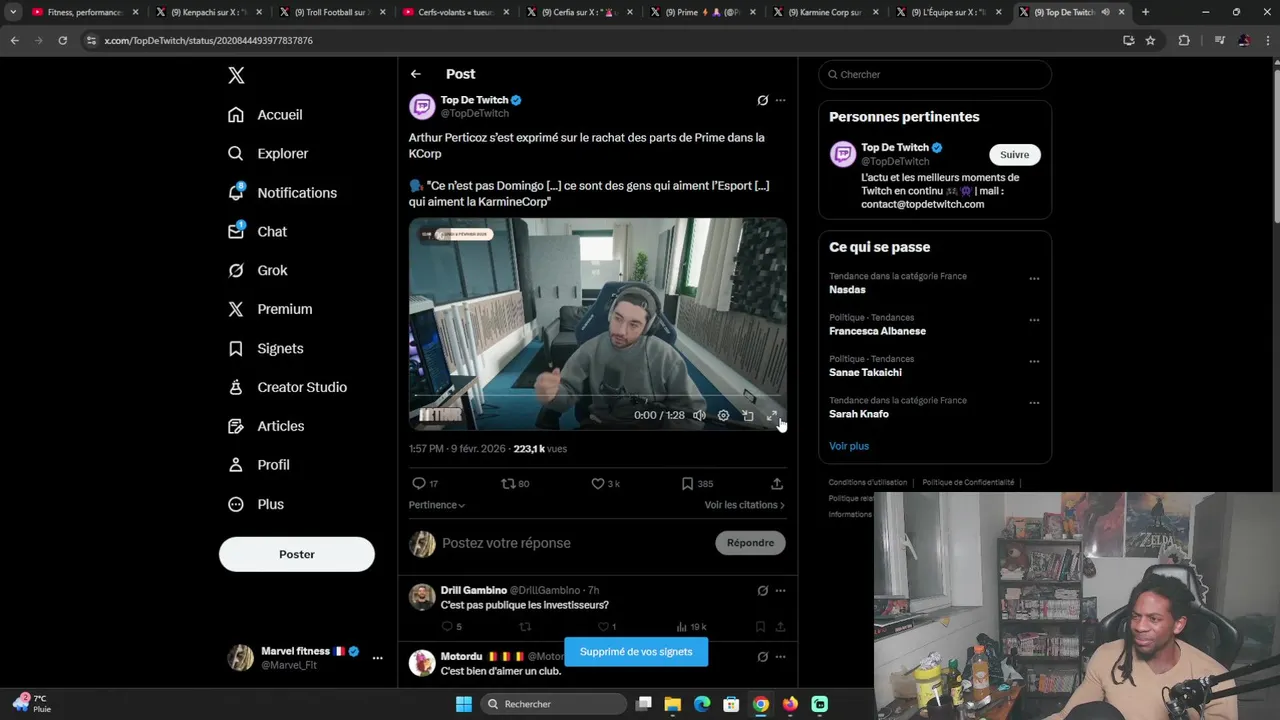This screenshot has height=720, width=1280.
Task: Click Répondre button
Action: coord(750,543)
